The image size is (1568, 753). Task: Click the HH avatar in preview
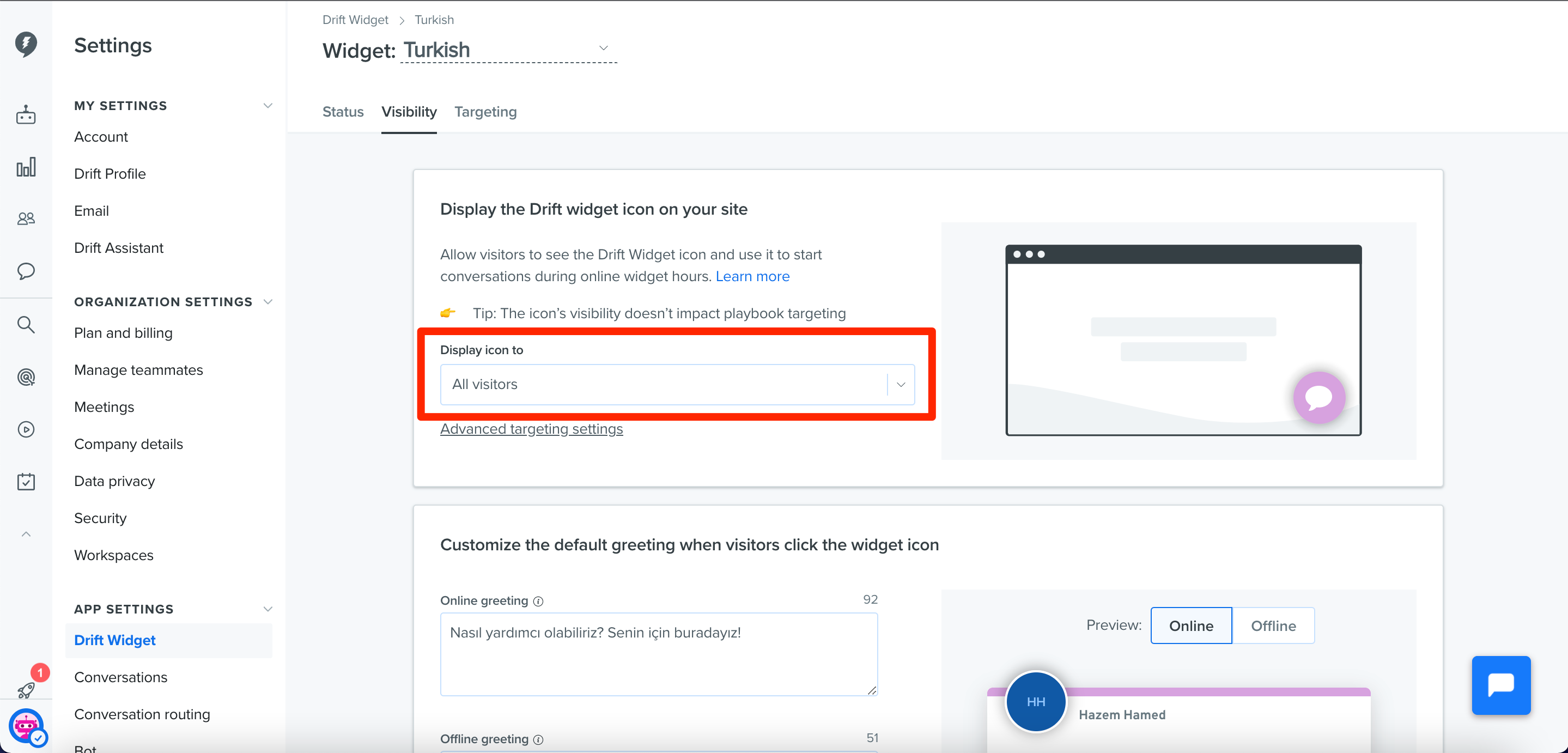pyautogui.click(x=1035, y=702)
